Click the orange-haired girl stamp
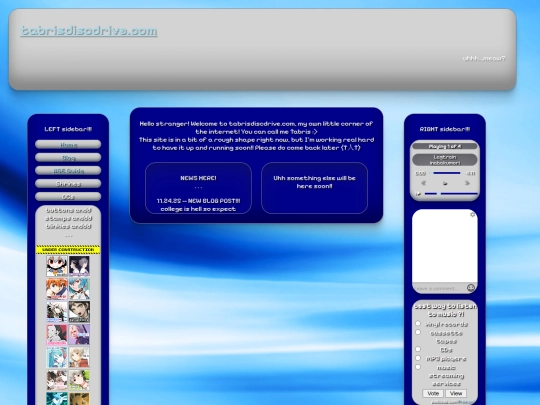This screenshot has width=540, height=405. click(57, 289)
